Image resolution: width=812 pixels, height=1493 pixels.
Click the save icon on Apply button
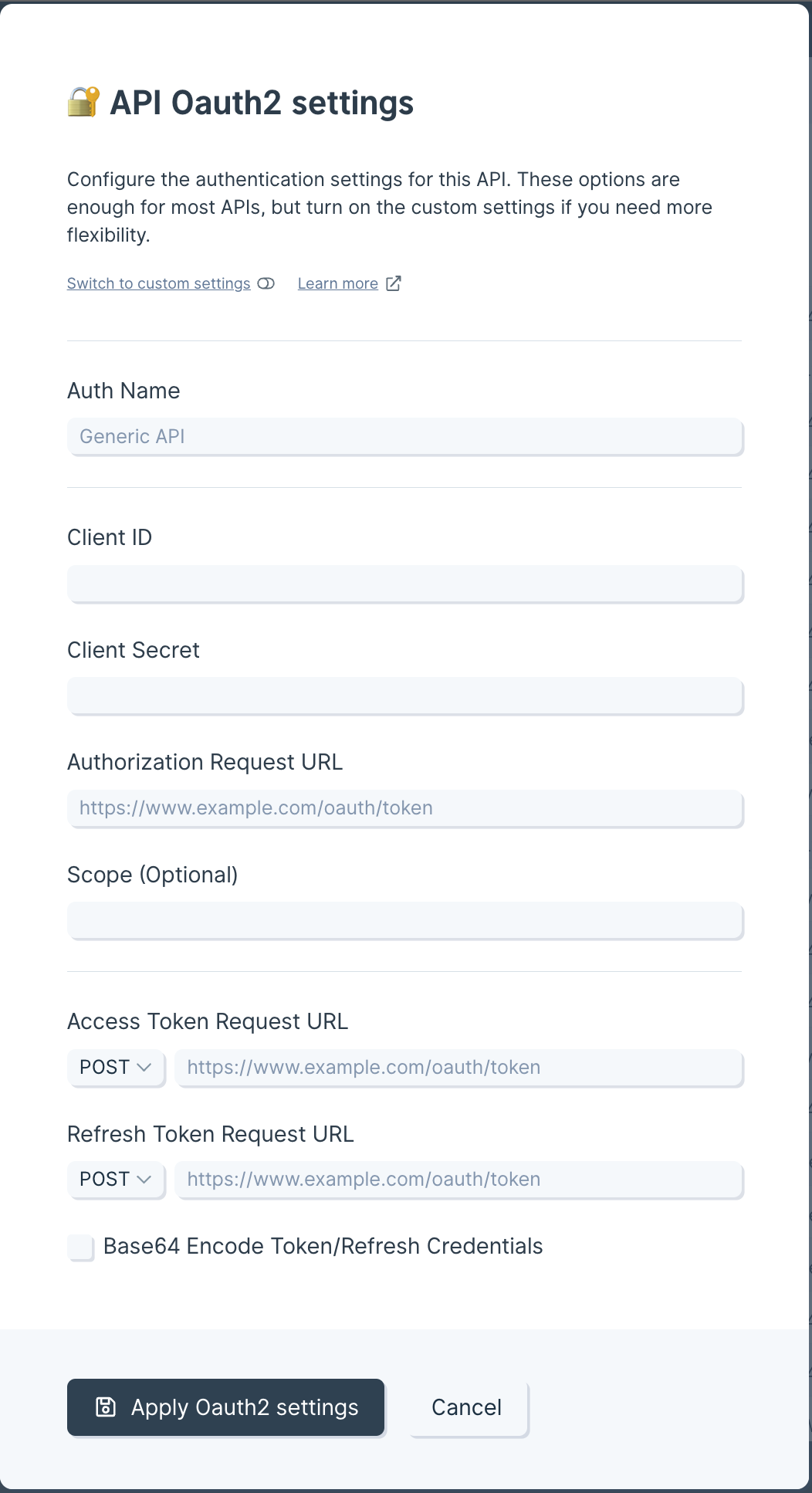coord(106,1407)
